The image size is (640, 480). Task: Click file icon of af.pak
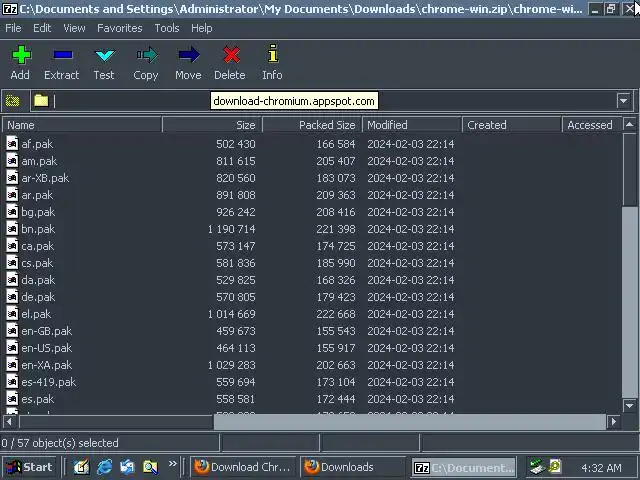point(12,144)
